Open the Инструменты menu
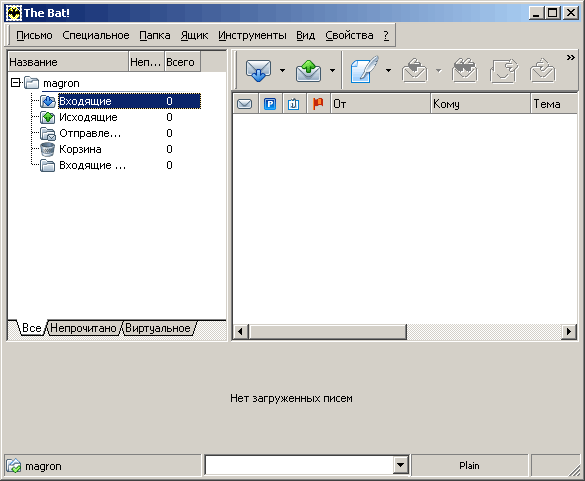This screenshot has height=481, width=585. 252,35
